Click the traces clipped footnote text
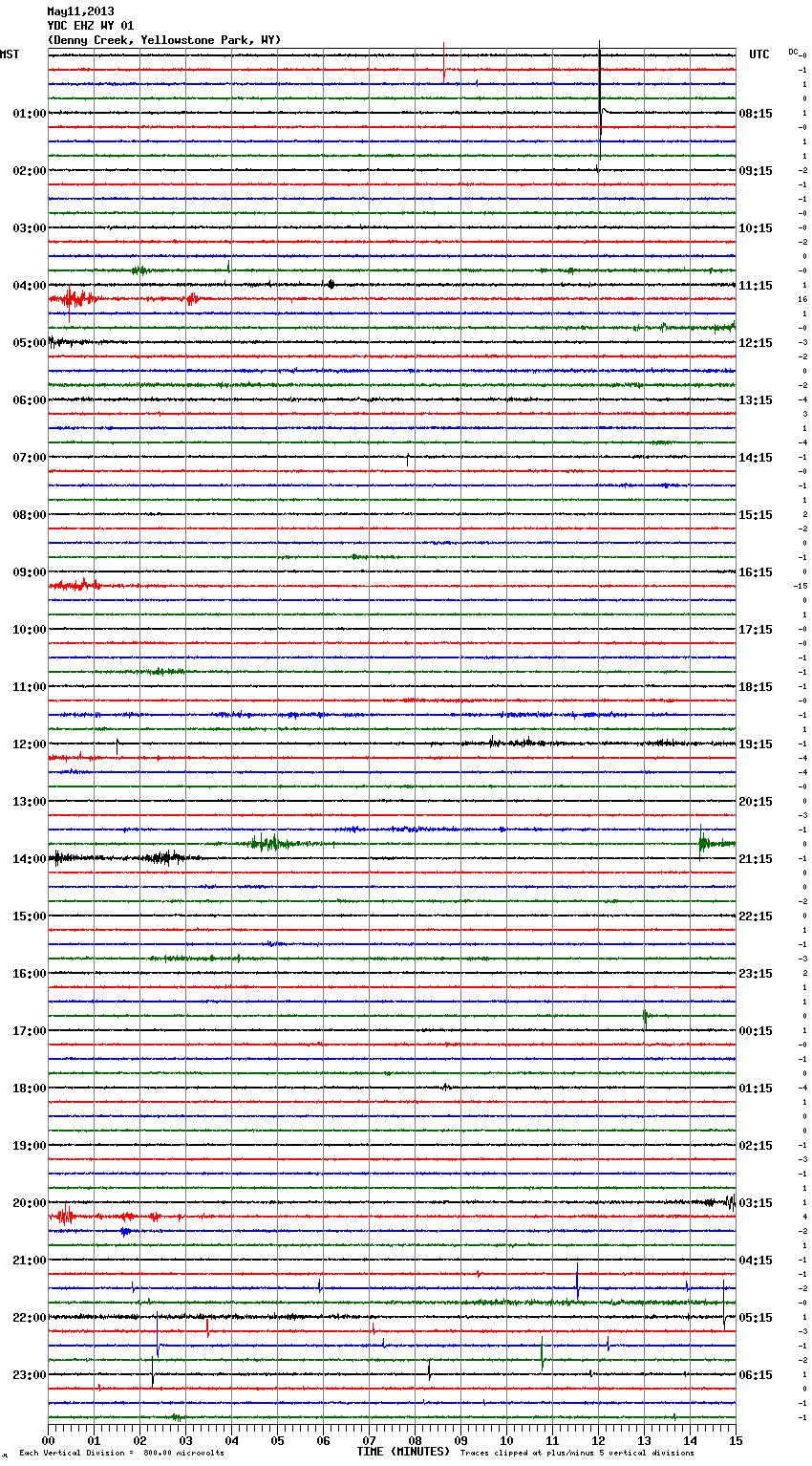The height and width of the screenshot is (1466, 812). pos(577,1454)
